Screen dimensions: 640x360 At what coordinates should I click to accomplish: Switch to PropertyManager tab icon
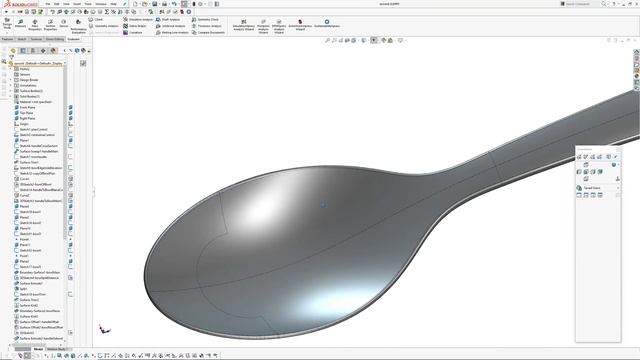(23, 51)
